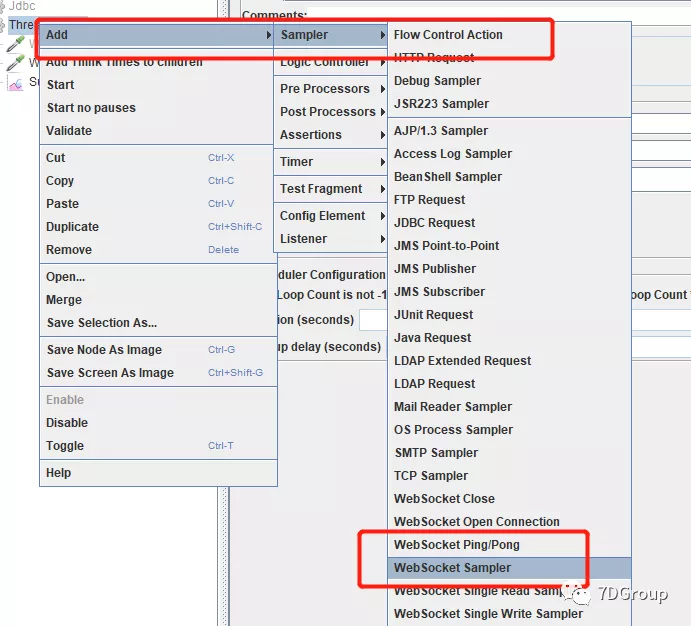The width and height of the screenshot is (691, 626).
Task: Add a Java Request
Action: [x=432, y=338]
